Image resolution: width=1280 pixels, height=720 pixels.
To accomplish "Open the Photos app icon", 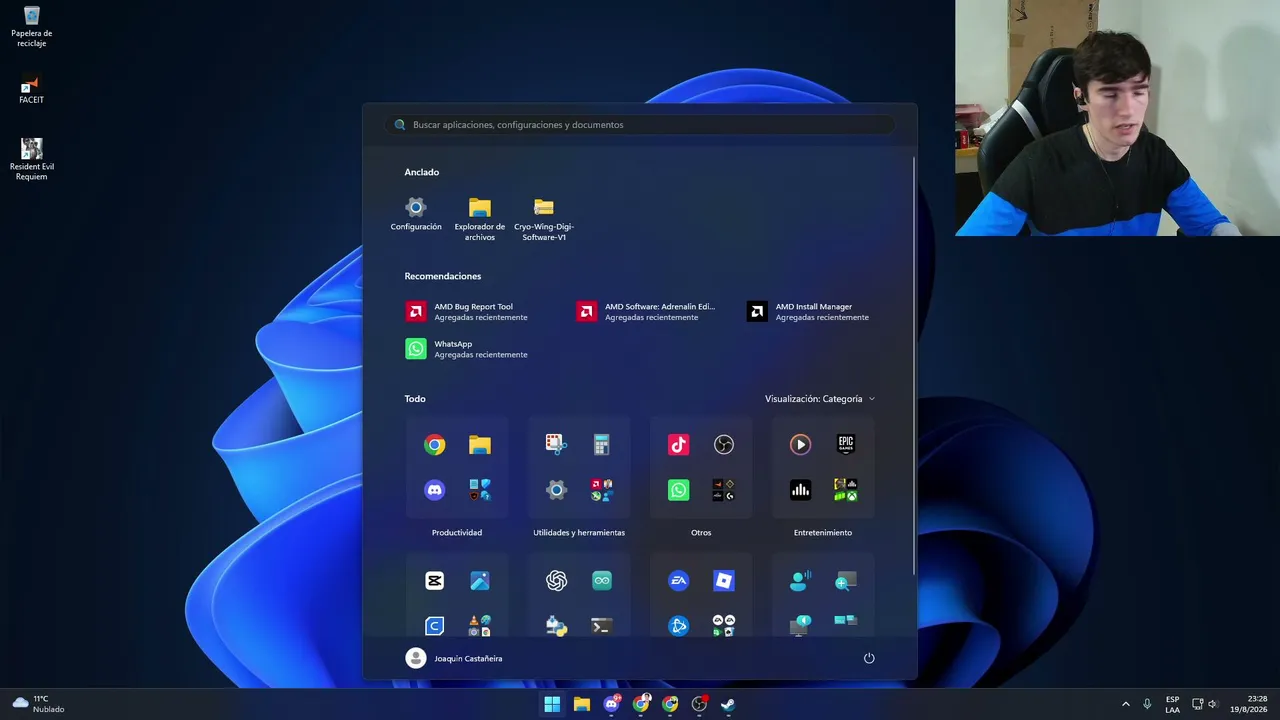I will coord(480,581).
